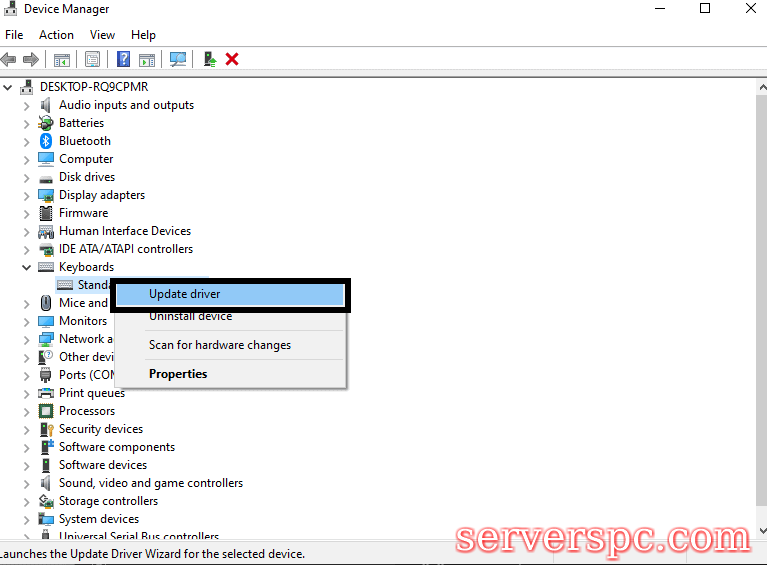Click the Storage controllers icon

(46, 501)
